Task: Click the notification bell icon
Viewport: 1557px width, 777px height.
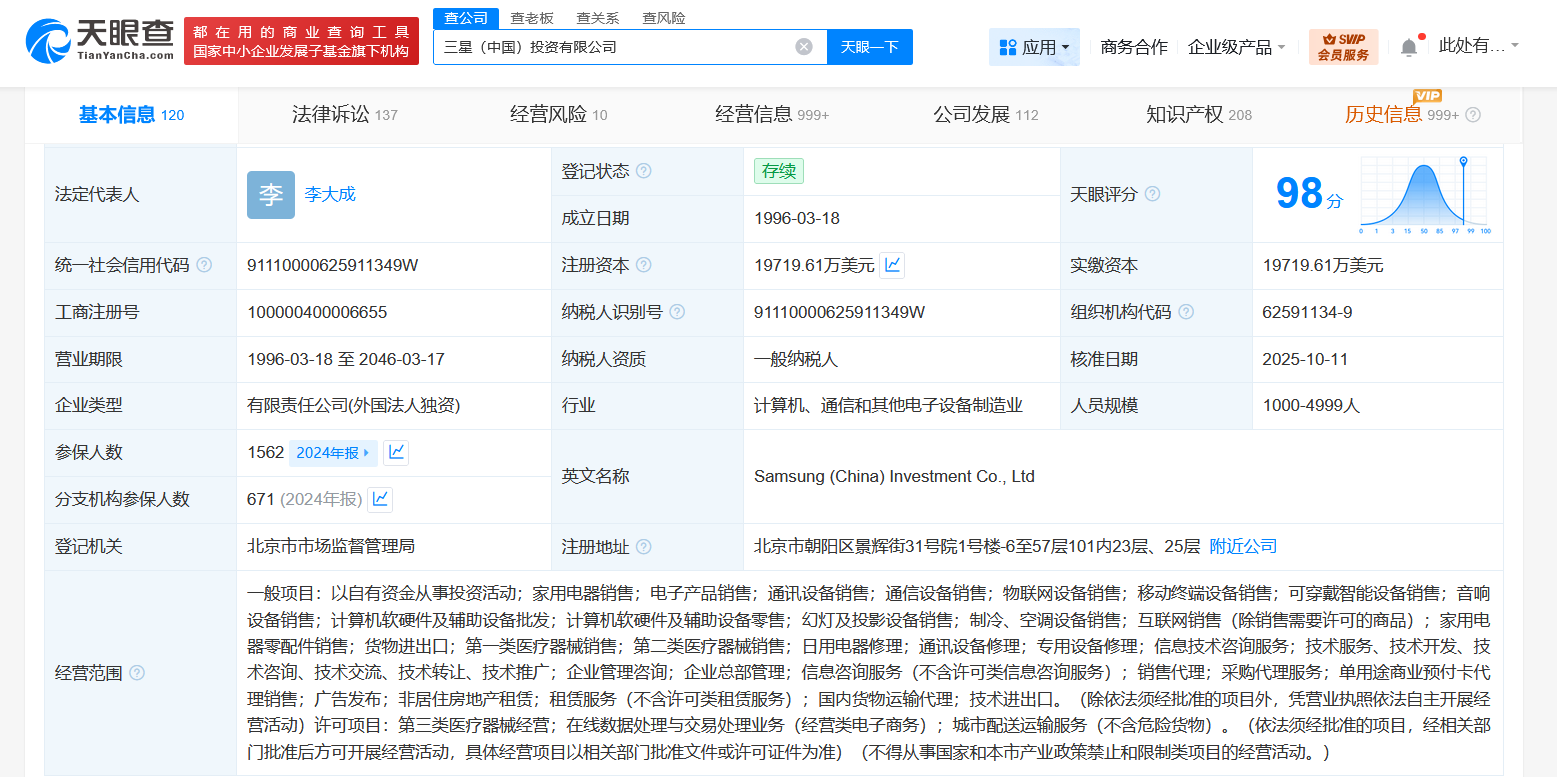Action: (1409, 45)
